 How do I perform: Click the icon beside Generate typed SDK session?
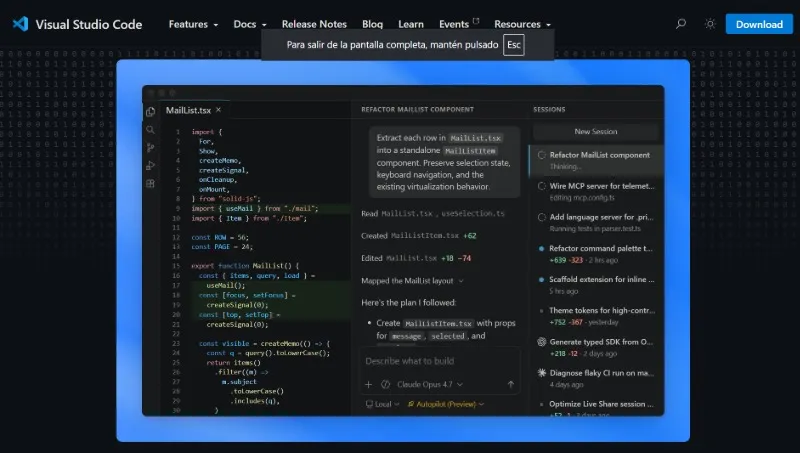coord(541,342)
